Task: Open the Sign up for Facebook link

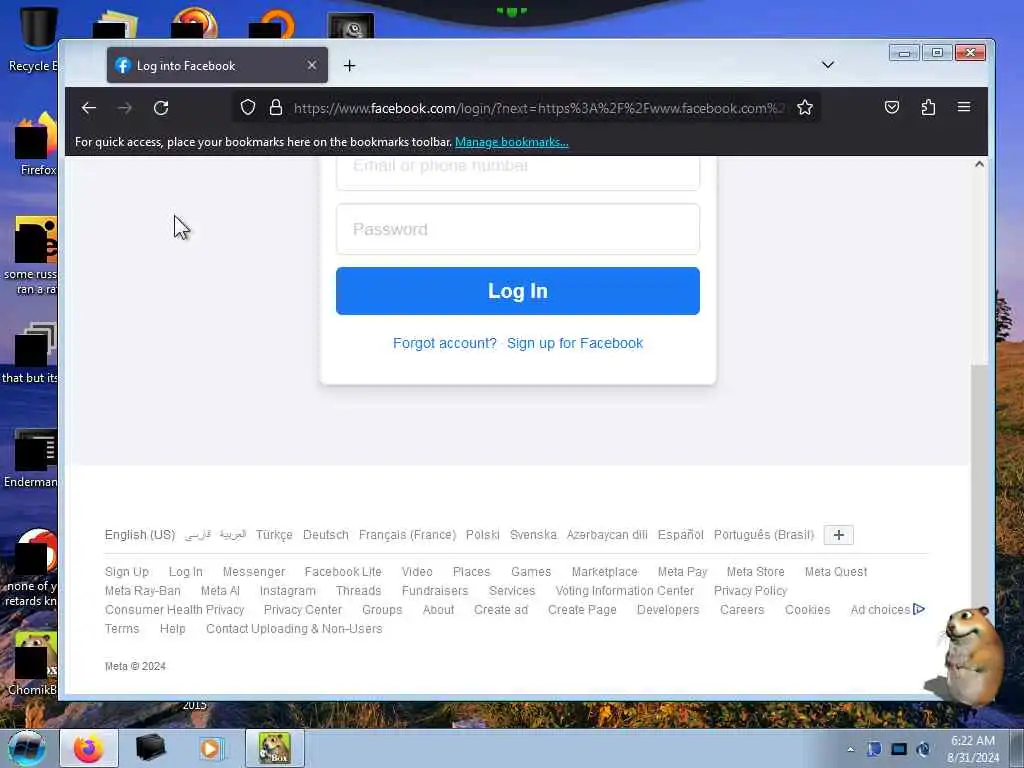Action: pos(575,344)
